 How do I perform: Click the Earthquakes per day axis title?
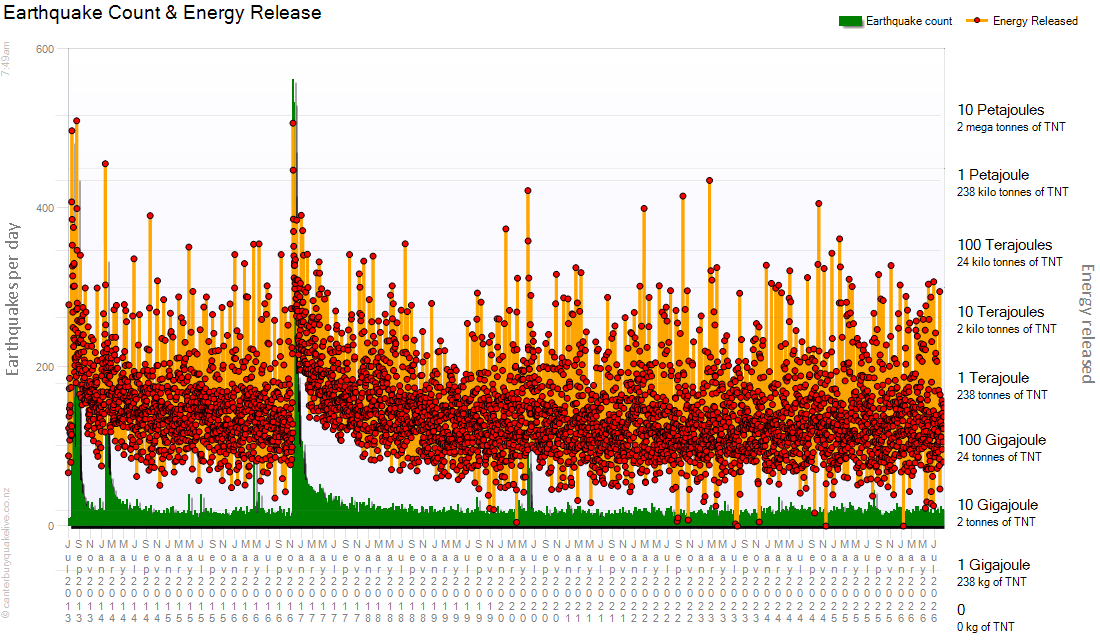(x=13, y=300)
